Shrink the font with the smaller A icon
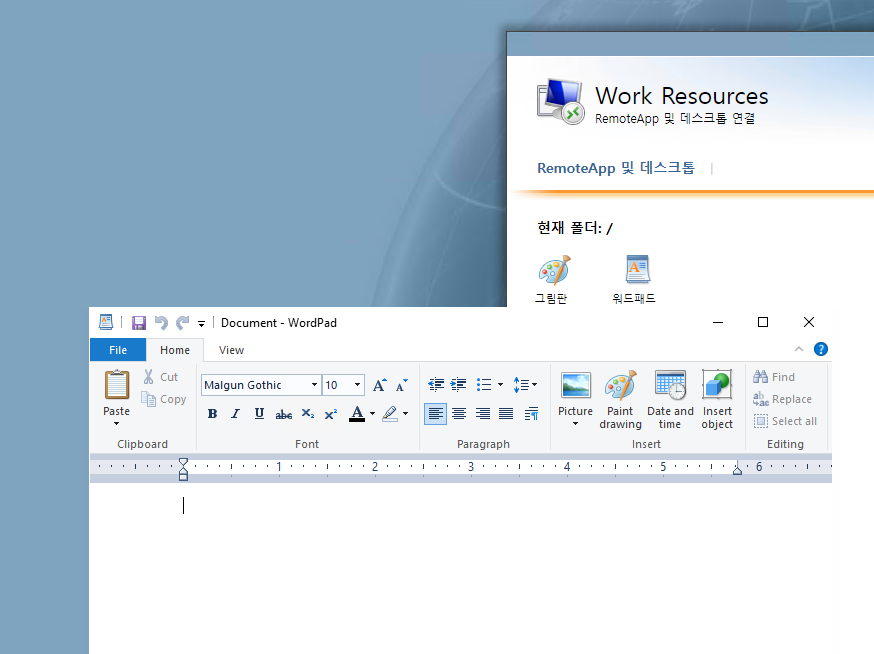 tap(401, 385)
